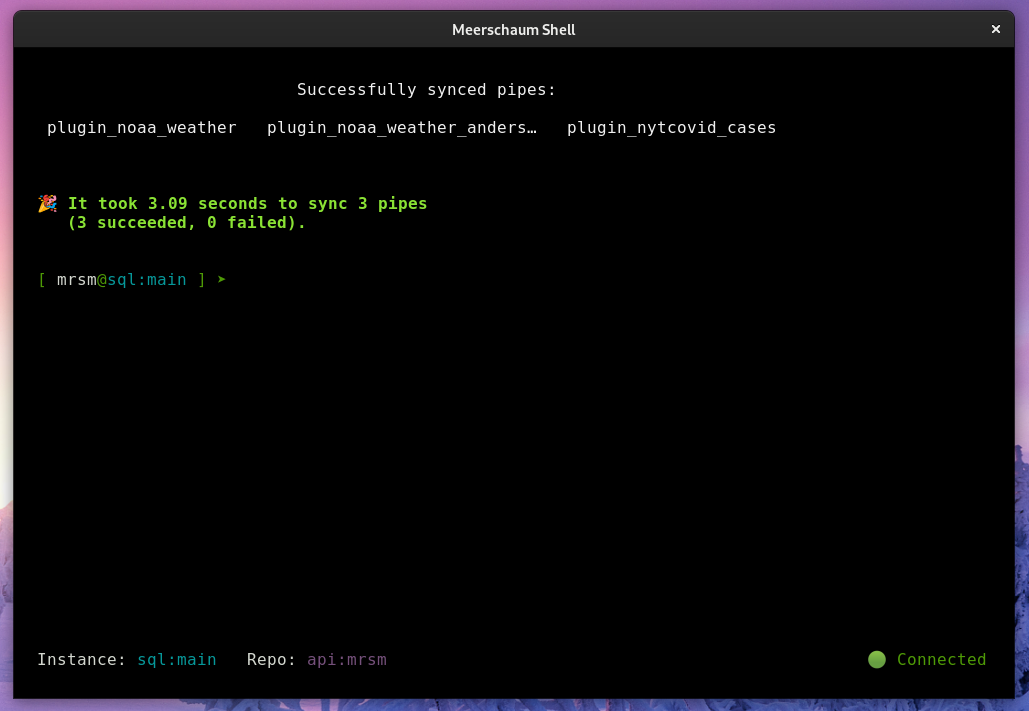Click the plugin_noaa_weather_anders… pipe name
This screenshot has width=1029, height=711.
pos(402,127)
